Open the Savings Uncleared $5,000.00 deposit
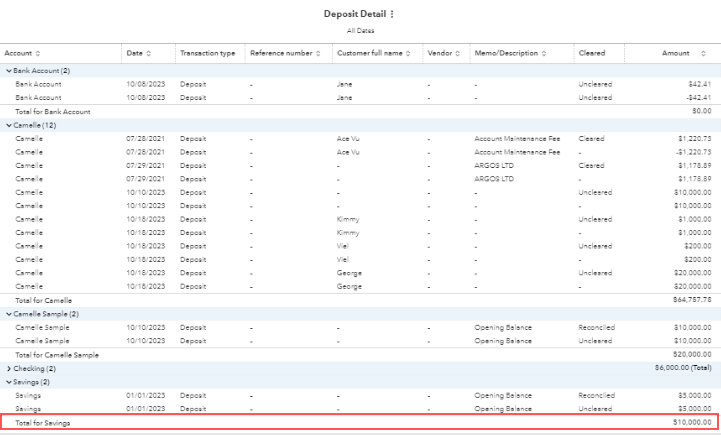 694,409
